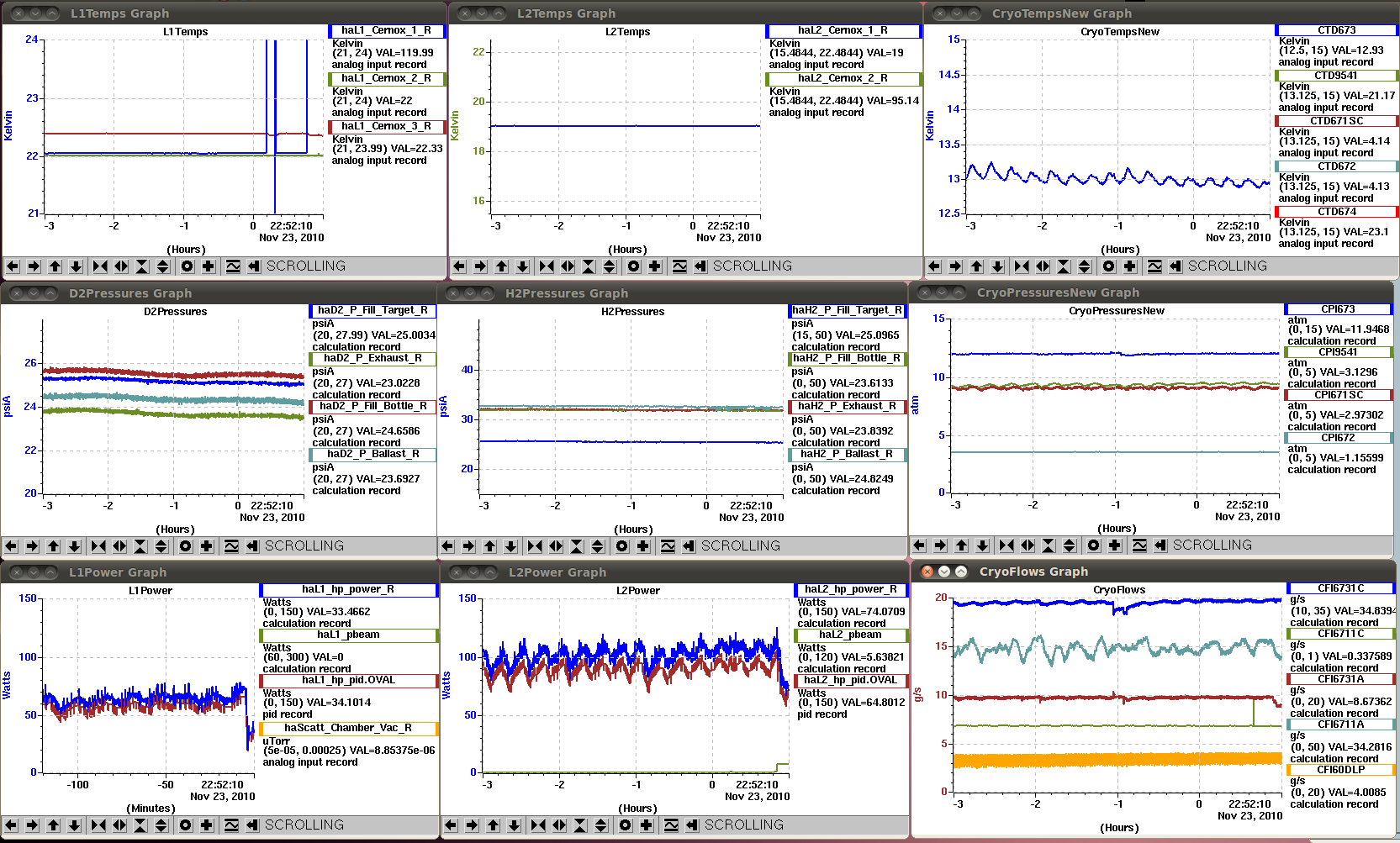Click autoscale curve icon in L1Power Graph
The image size is (1400, 843).
click(x=231, y=825)
